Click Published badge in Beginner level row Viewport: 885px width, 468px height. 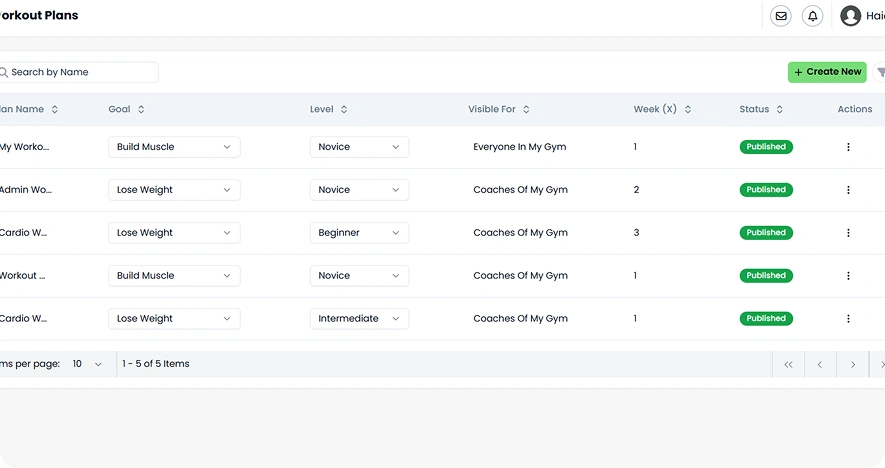766,233
